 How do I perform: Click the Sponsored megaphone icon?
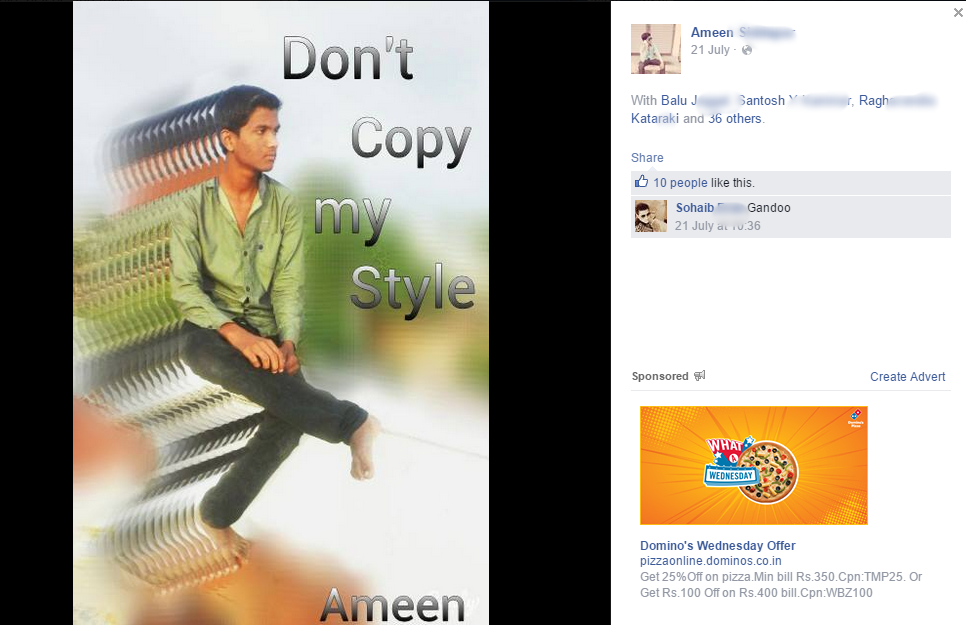pos(699,375)
